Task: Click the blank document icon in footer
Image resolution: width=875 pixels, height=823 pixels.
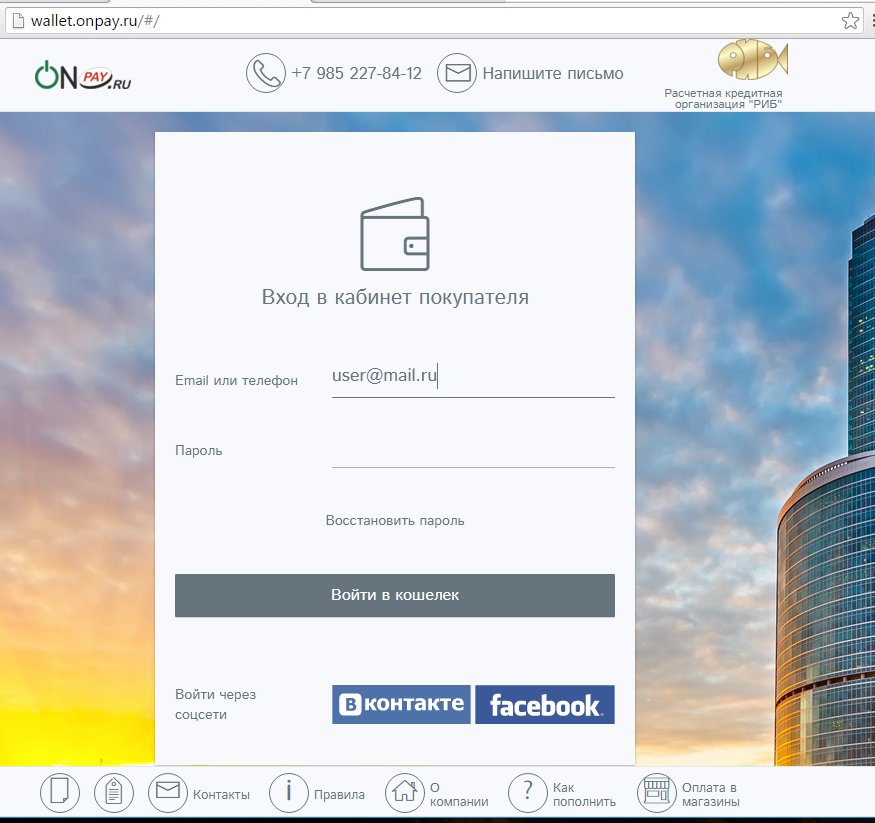Action: click(x=60, y=793)
